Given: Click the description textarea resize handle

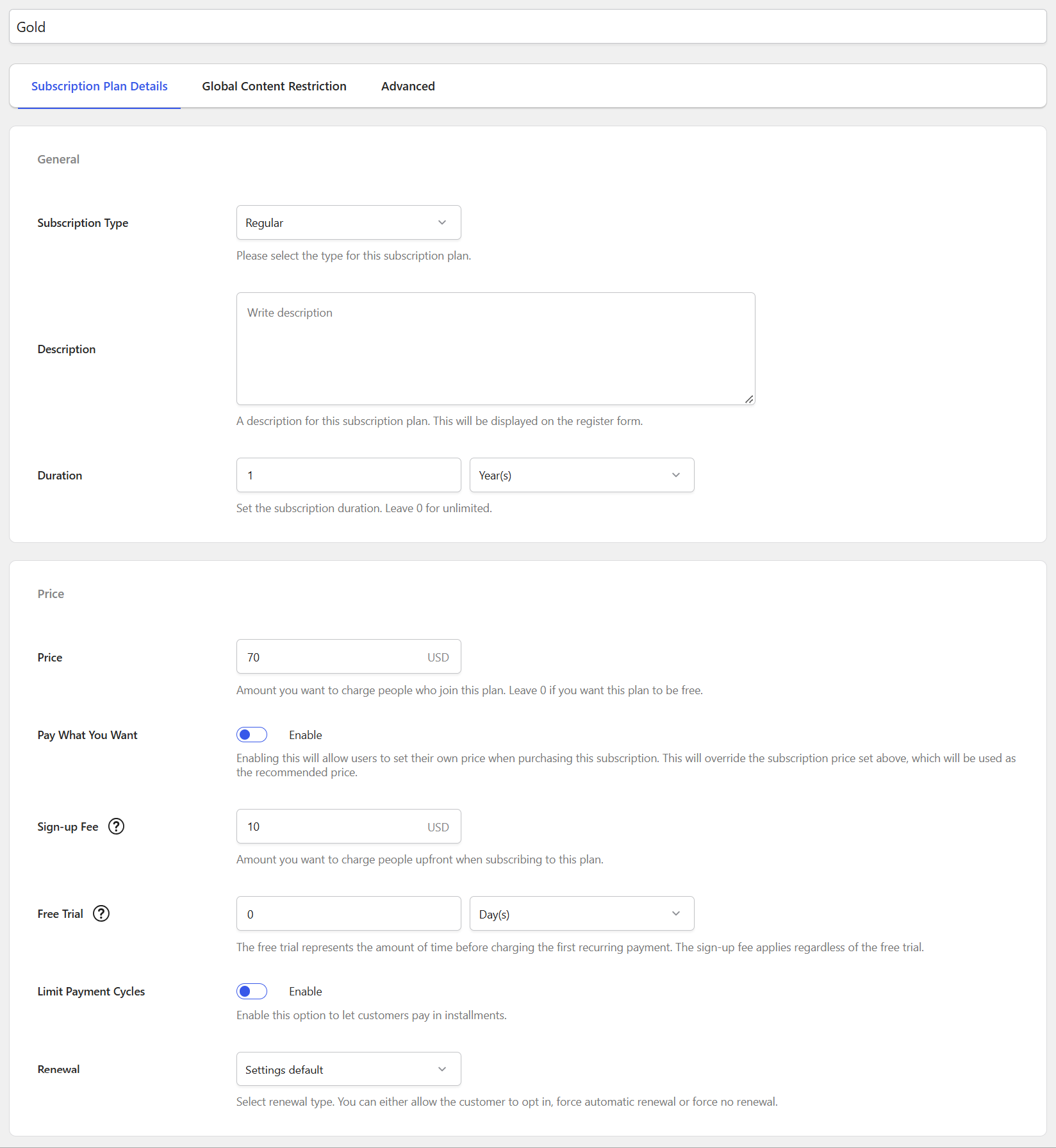Looking at the screenshot, I should coord(748,399).
